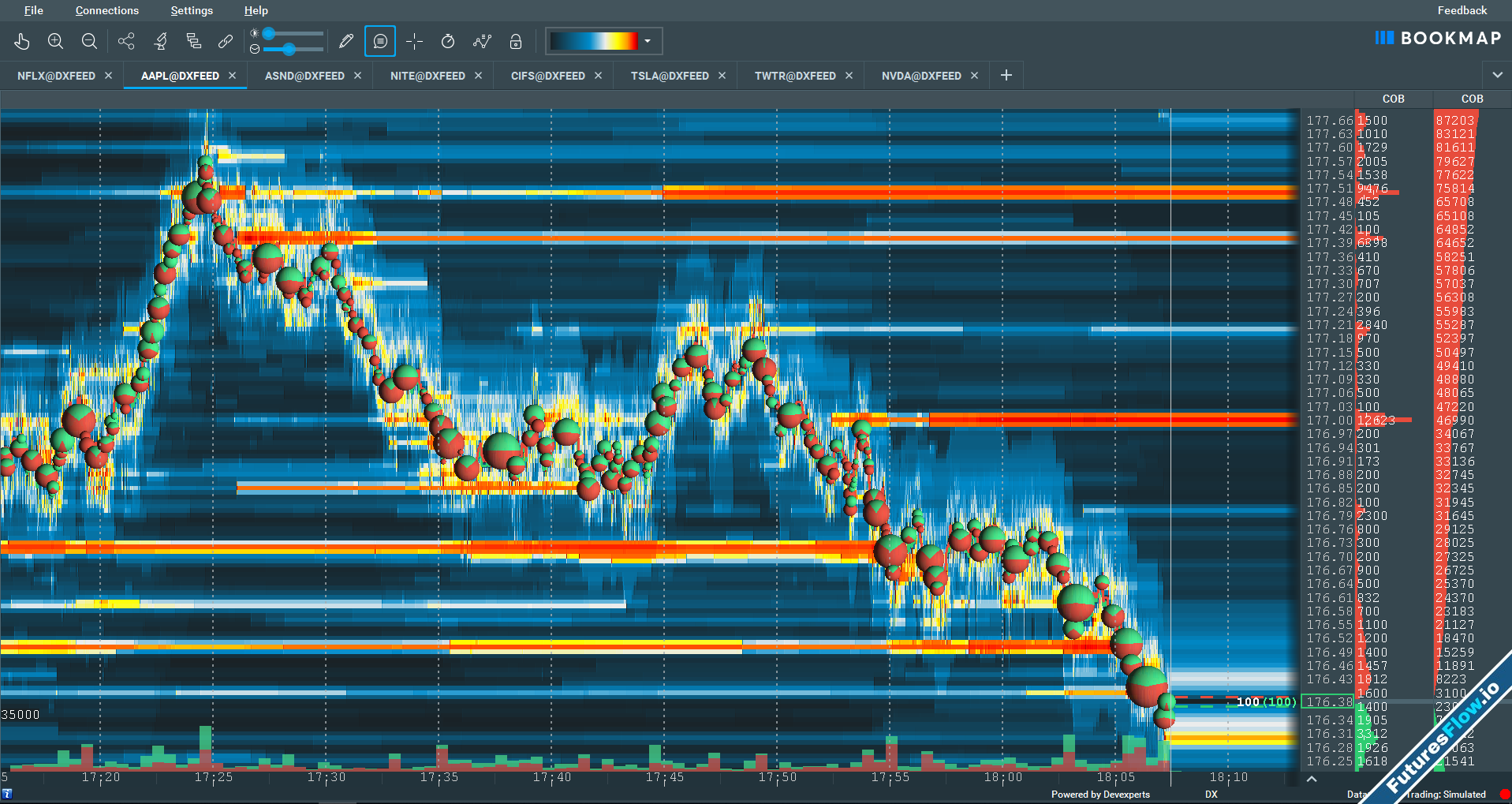Close the NVDA@DXFEED tab
Viewport: 1512px width, 804px height.
pos(974,76)
